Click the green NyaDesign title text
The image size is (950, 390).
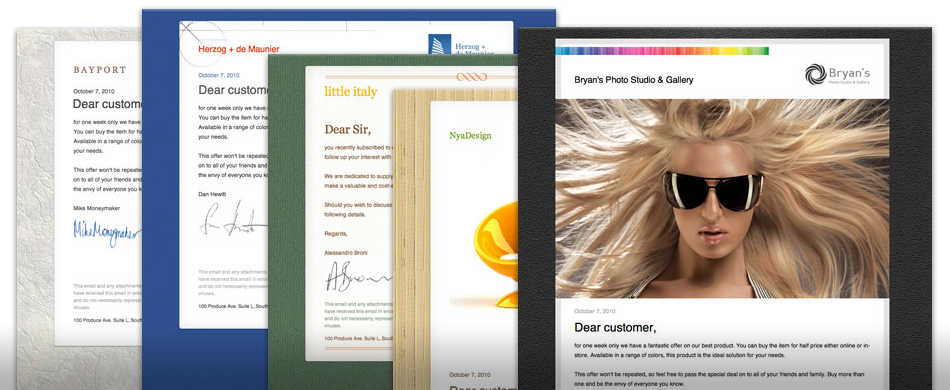point(470,136)
